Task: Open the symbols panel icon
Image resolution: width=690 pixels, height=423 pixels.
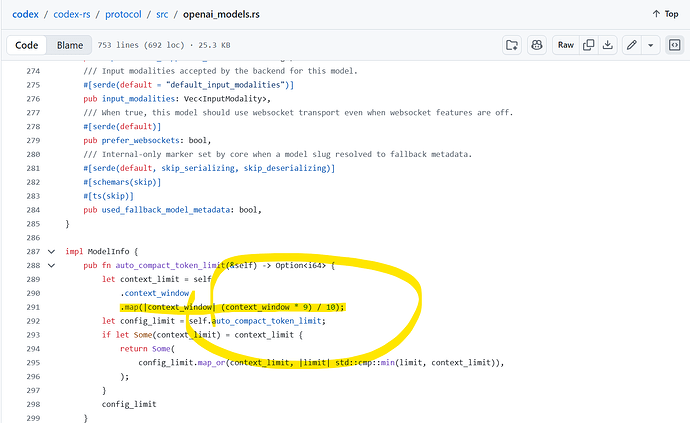Action: (674, 45)
